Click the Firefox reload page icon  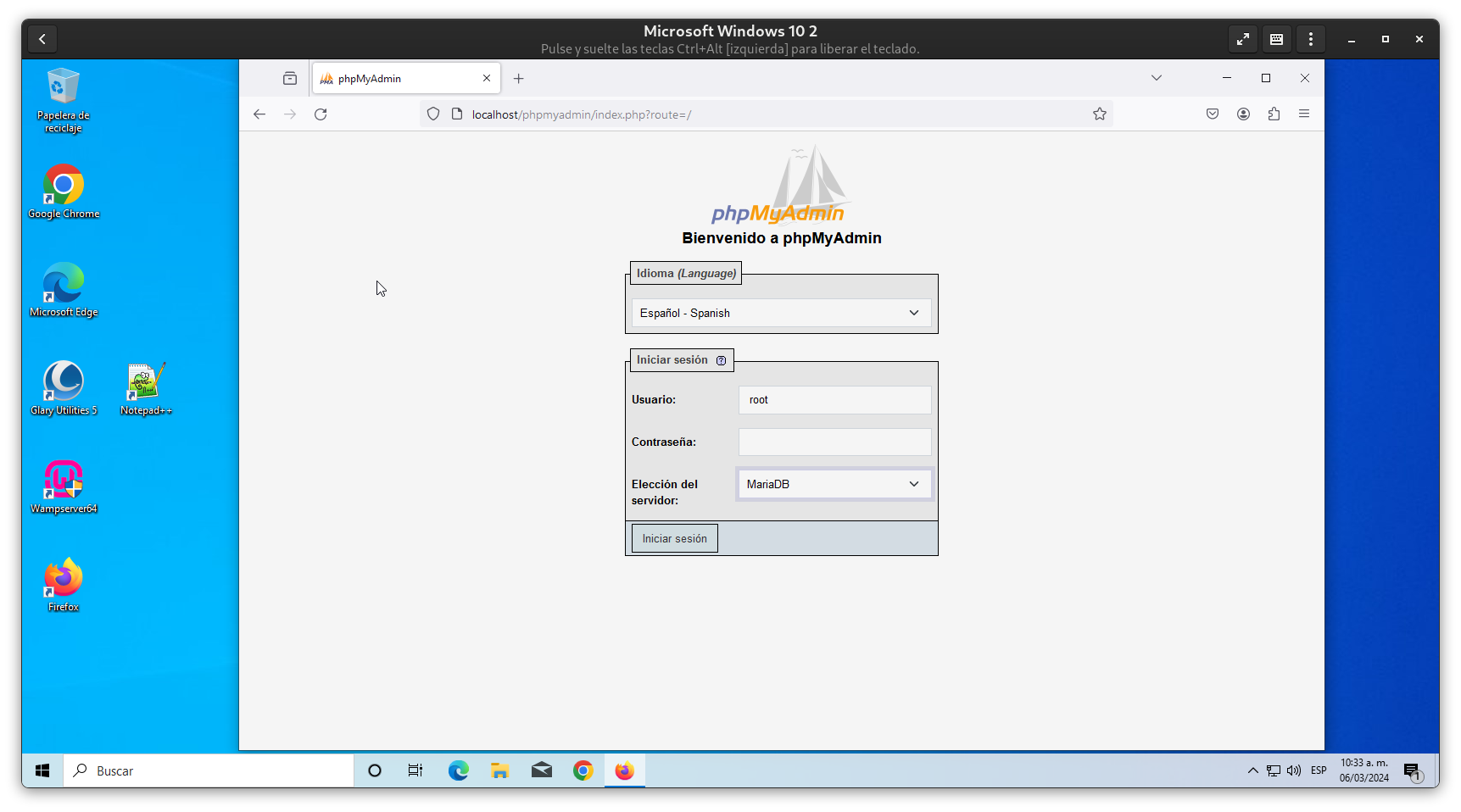[x=321, y=114]
